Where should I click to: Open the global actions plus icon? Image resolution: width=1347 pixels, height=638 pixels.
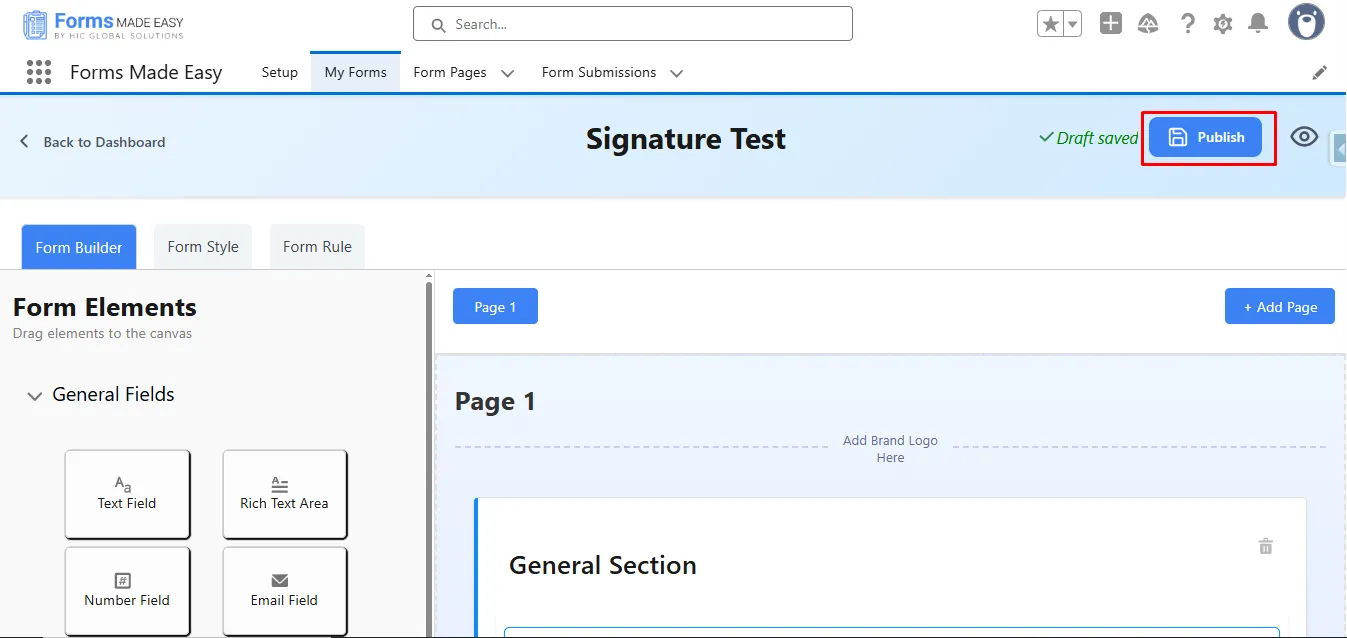[1110, 24]
